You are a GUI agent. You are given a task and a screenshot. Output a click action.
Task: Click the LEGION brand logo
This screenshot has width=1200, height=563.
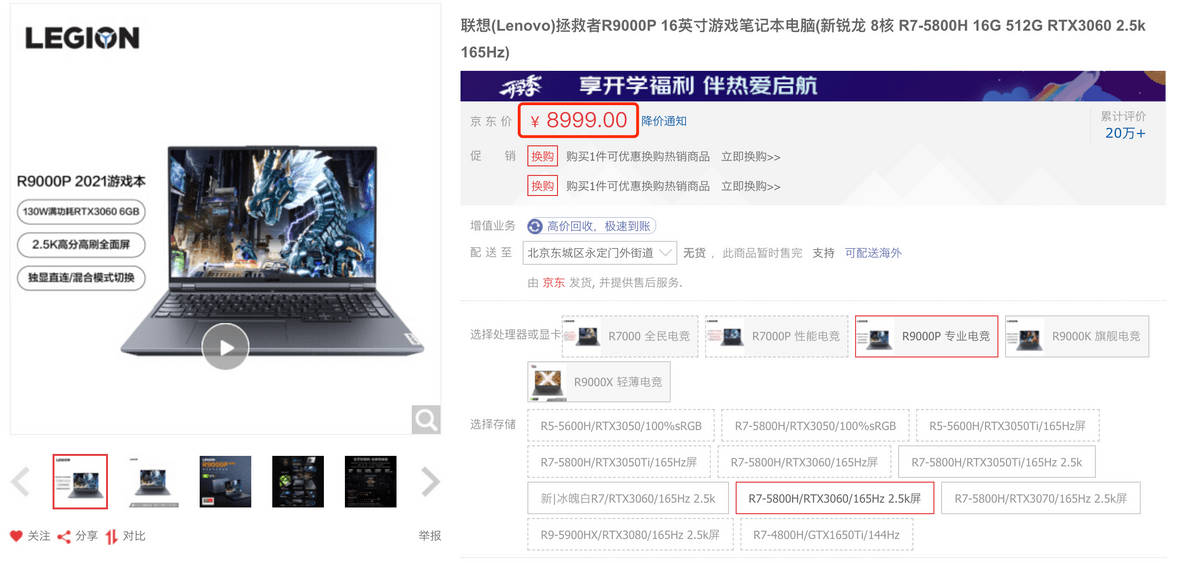[x=82, y=38]
